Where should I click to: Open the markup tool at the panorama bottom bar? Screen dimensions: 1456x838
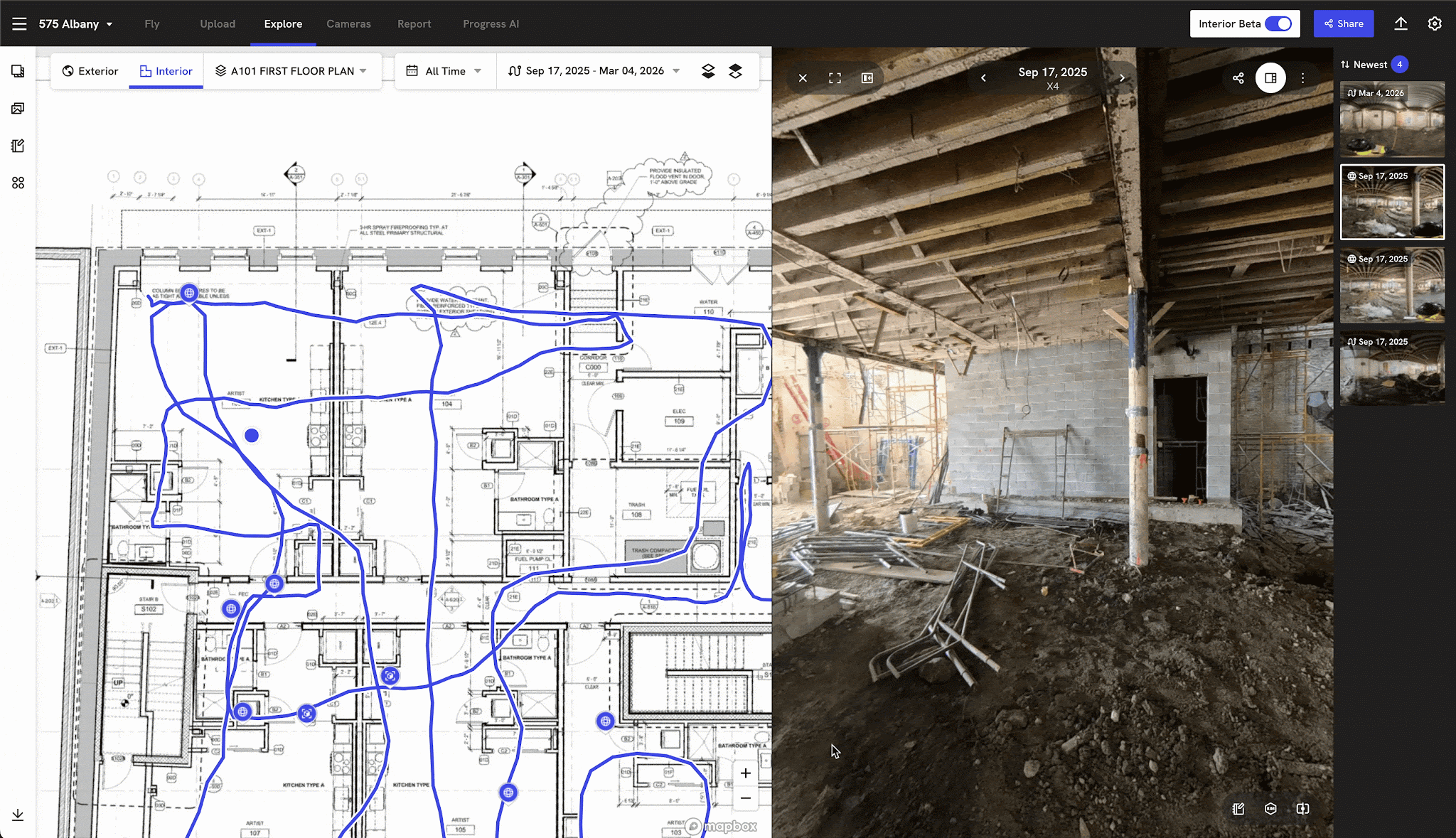(1237, 808)
